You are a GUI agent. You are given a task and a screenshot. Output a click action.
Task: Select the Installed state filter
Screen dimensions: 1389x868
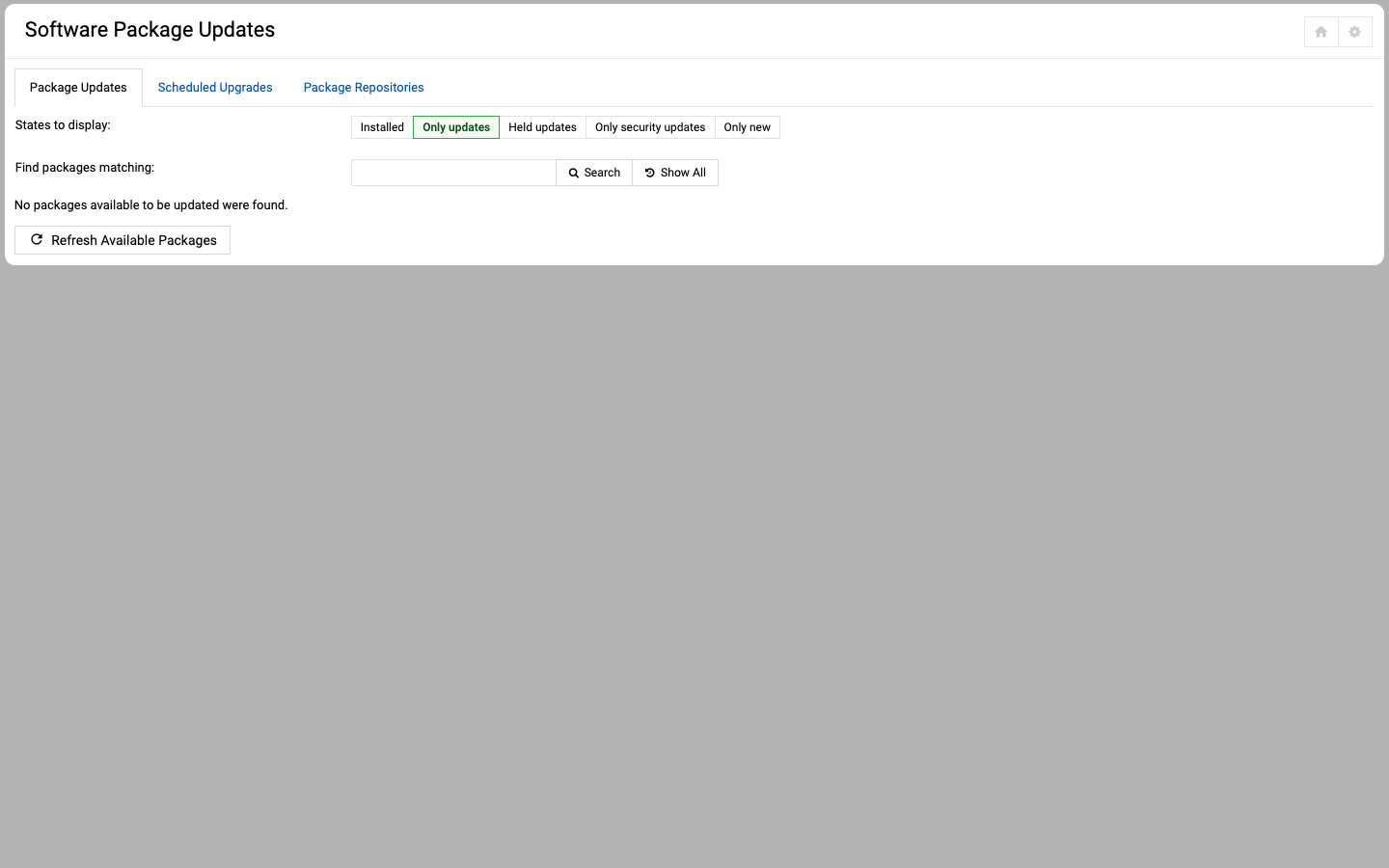click(x=382, y=127)
